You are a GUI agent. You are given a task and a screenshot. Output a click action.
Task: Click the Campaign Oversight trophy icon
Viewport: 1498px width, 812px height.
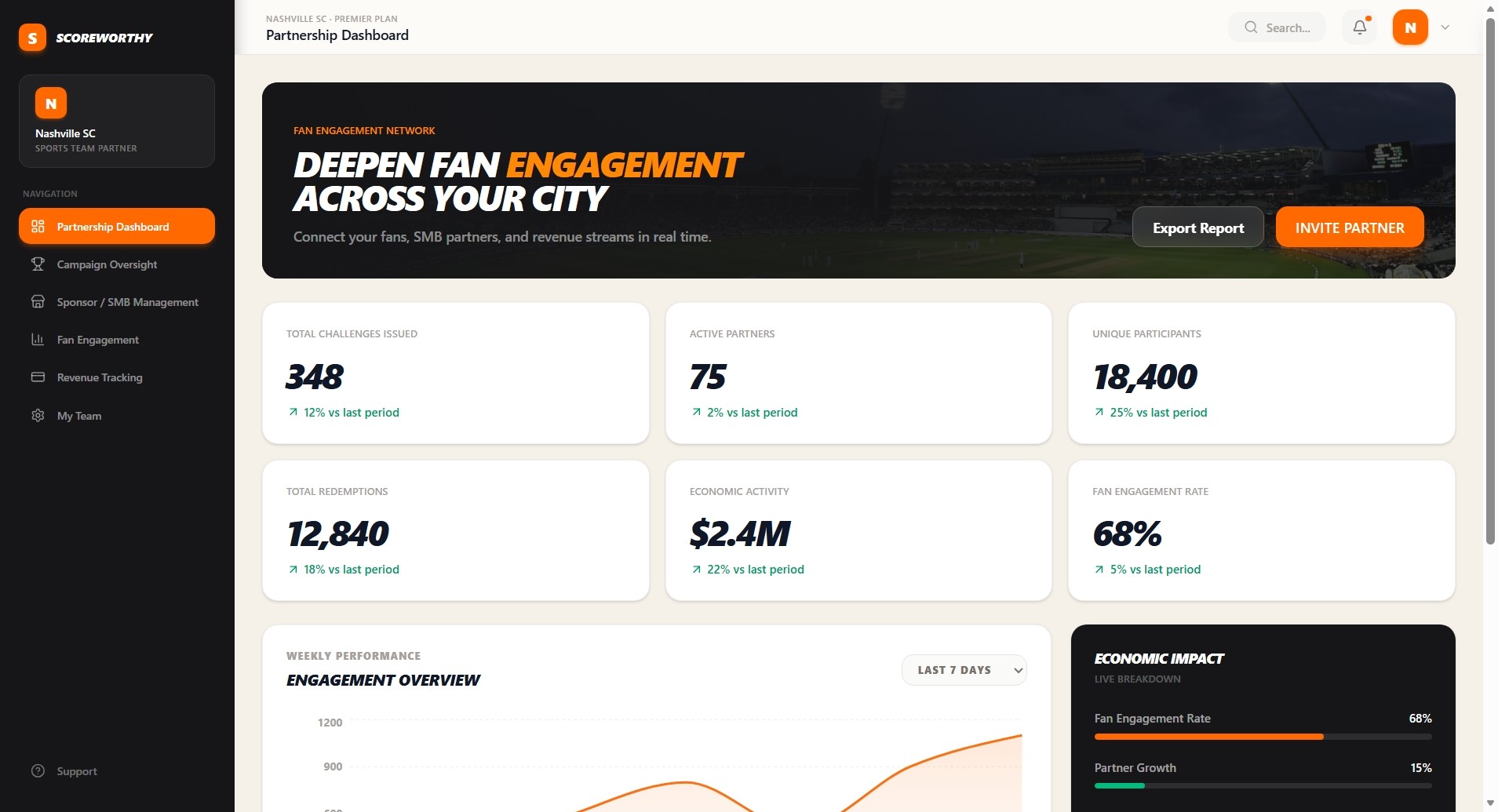[38, 264]
